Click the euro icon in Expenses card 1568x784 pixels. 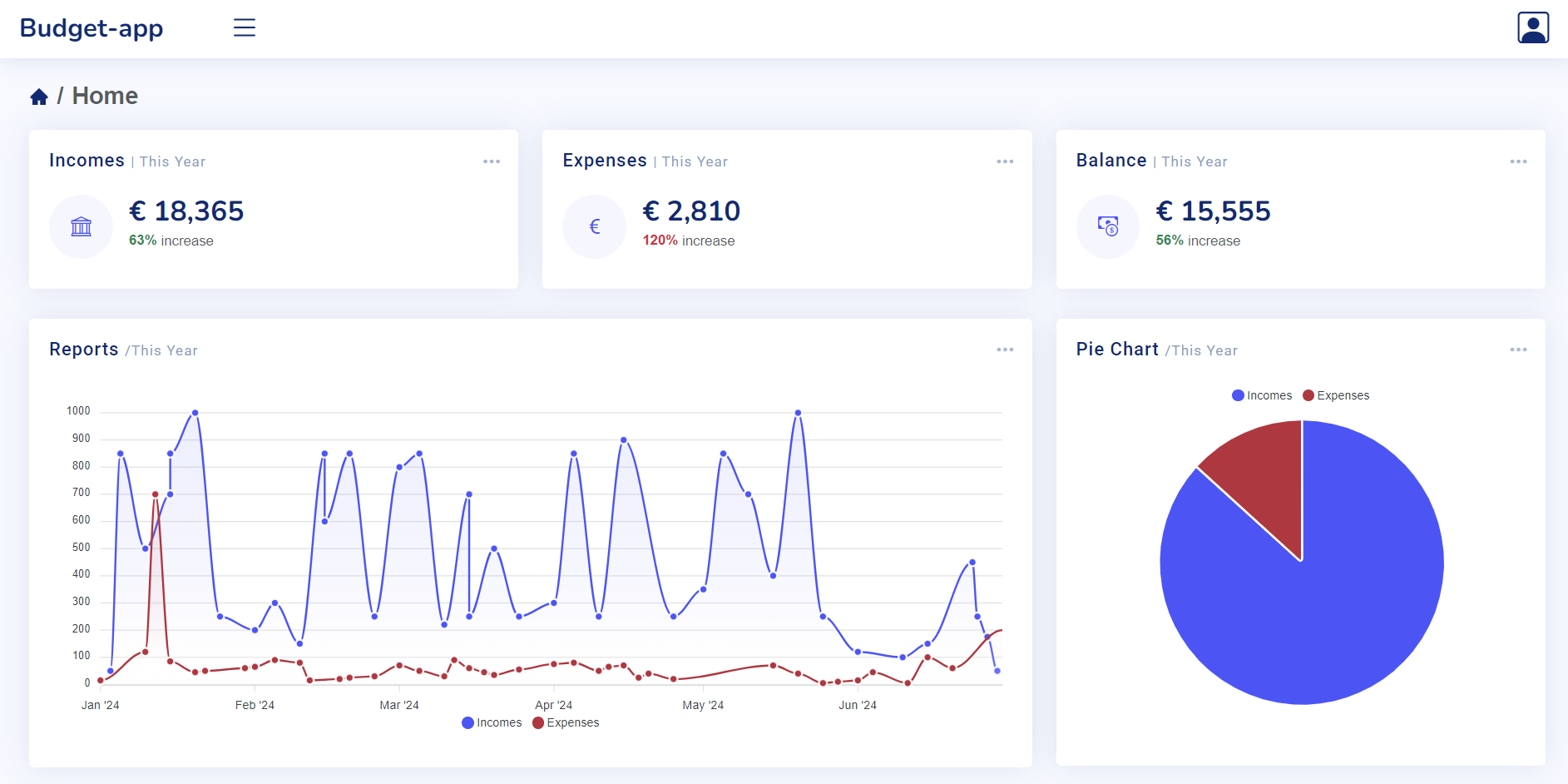(595, 226)
